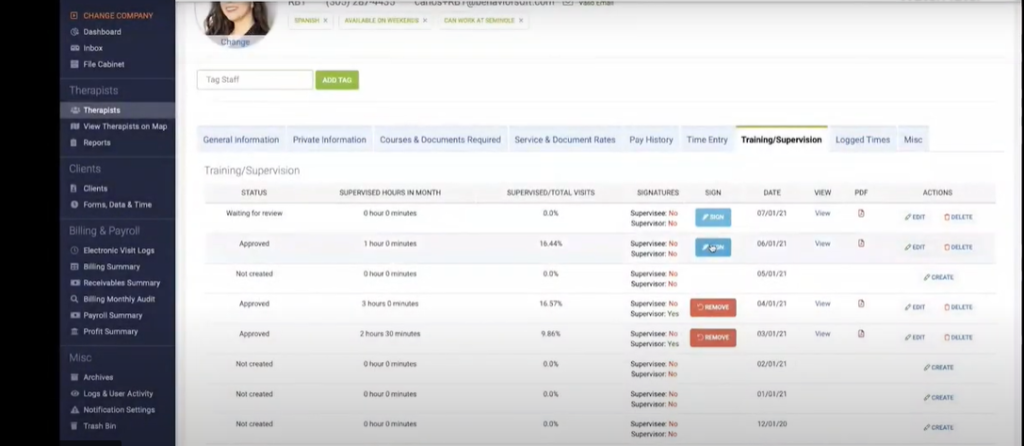
Task: Delete the 06/01/21 supervision entry
Action: [958, 247]
